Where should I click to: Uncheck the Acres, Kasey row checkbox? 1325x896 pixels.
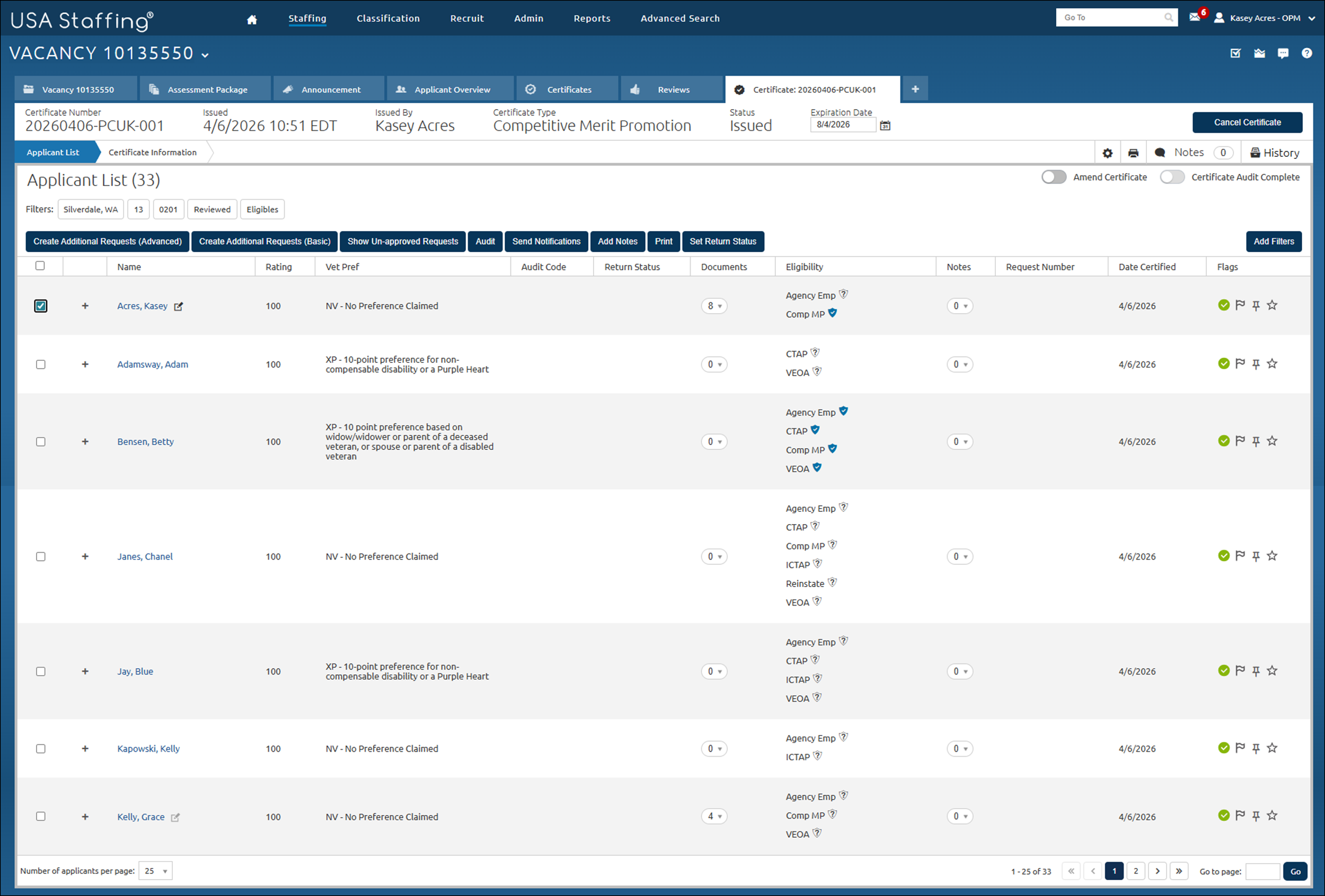40,306
